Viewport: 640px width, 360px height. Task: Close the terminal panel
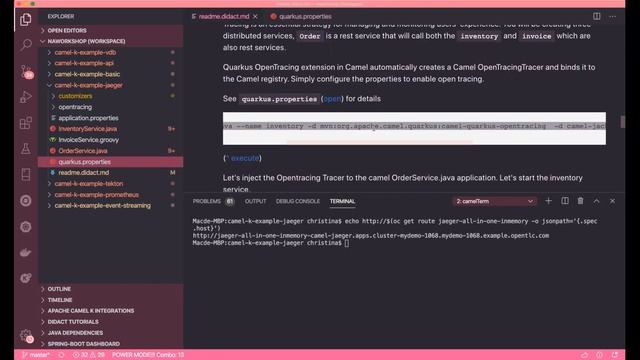point(612,201)
